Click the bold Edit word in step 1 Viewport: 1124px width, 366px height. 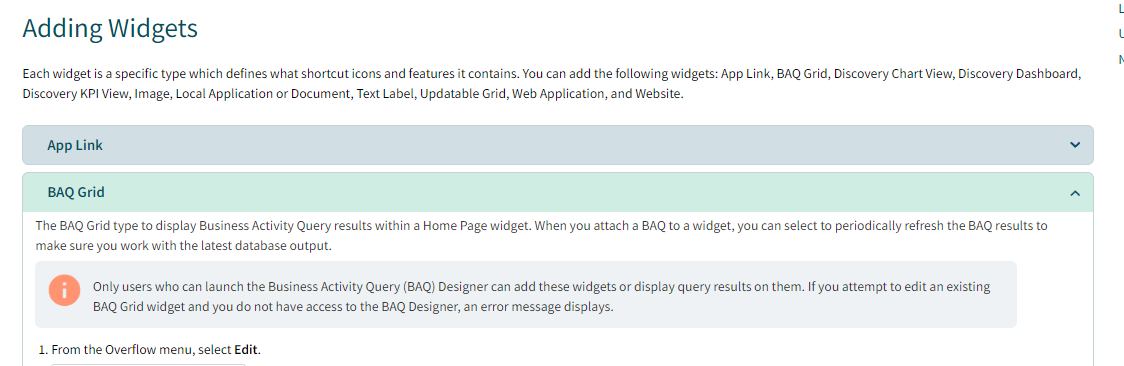[246, 350]
